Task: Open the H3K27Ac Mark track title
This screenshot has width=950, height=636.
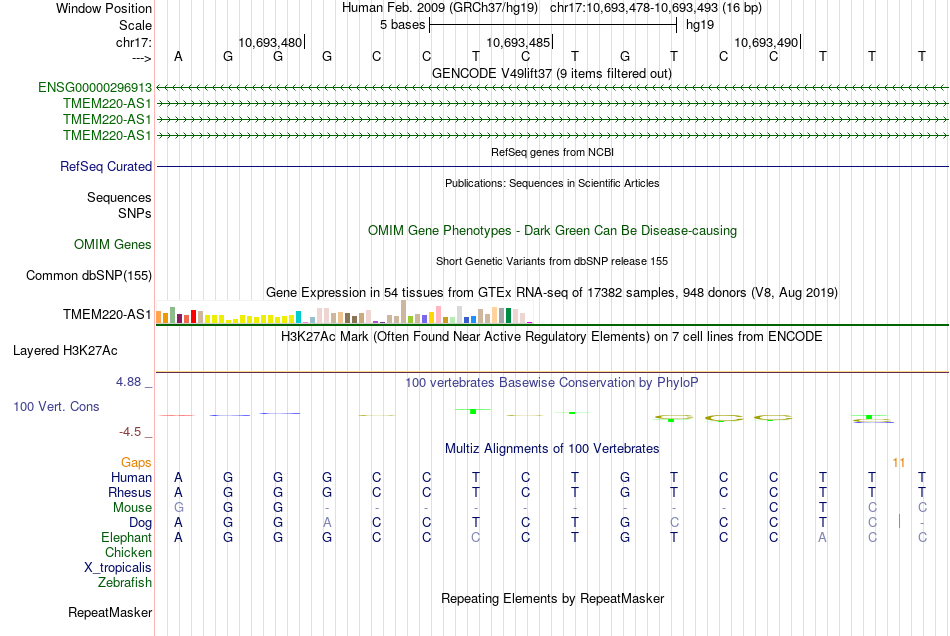Action: coord(552,337)
